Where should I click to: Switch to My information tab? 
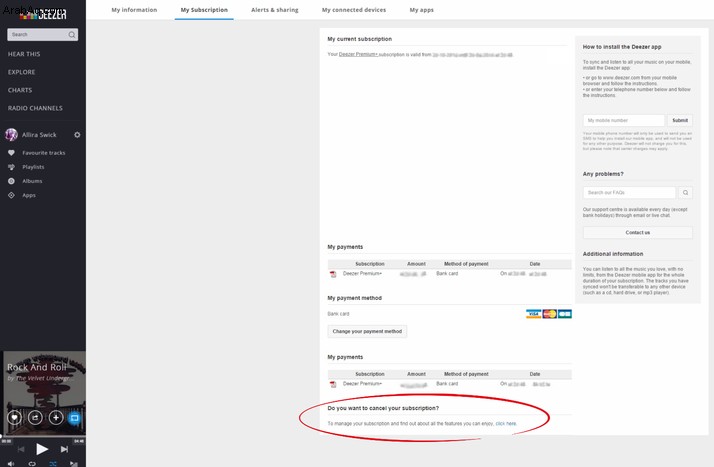(x=134, y=10)
